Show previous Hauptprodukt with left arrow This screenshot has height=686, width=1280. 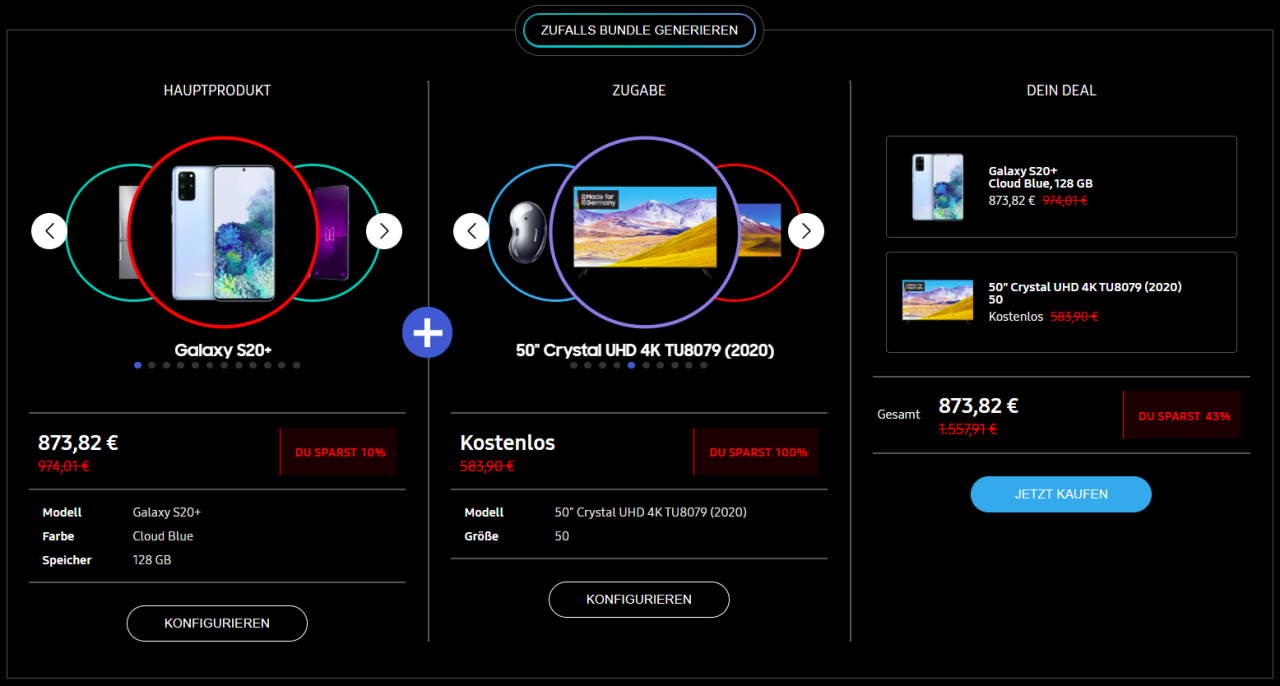point(50,231)
